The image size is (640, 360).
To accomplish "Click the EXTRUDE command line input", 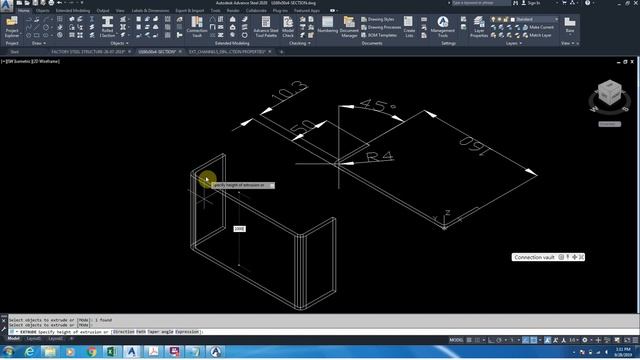I will 322,332.
